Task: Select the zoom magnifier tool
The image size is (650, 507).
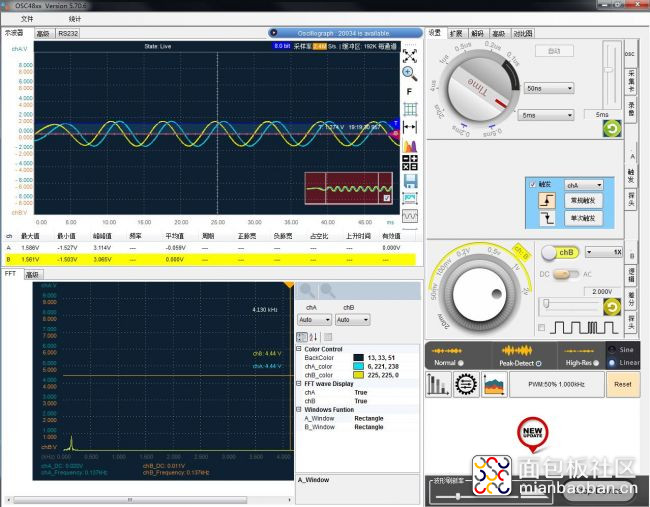Action: click(x=410, y=74)
